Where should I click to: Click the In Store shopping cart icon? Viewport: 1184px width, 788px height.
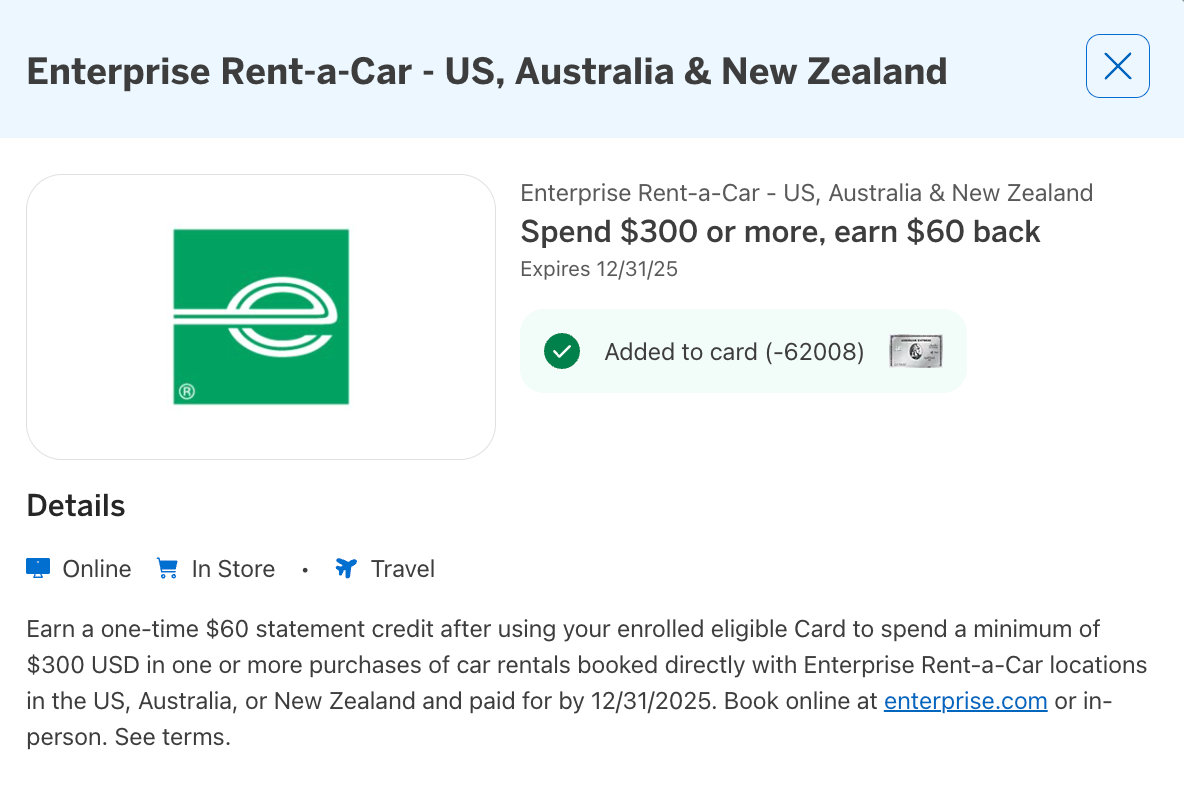[167, 569]
